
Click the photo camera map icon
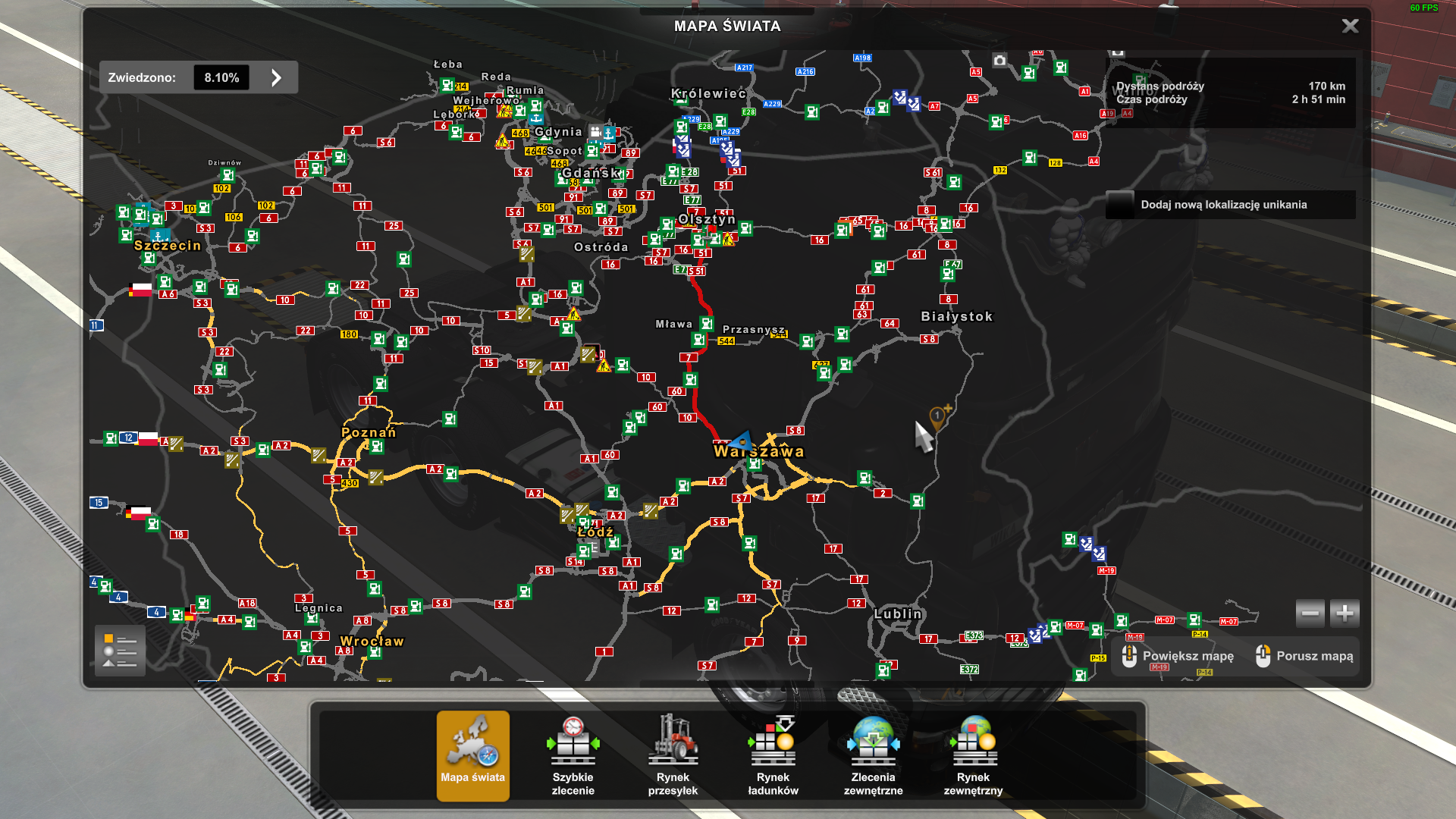[999, 61]
